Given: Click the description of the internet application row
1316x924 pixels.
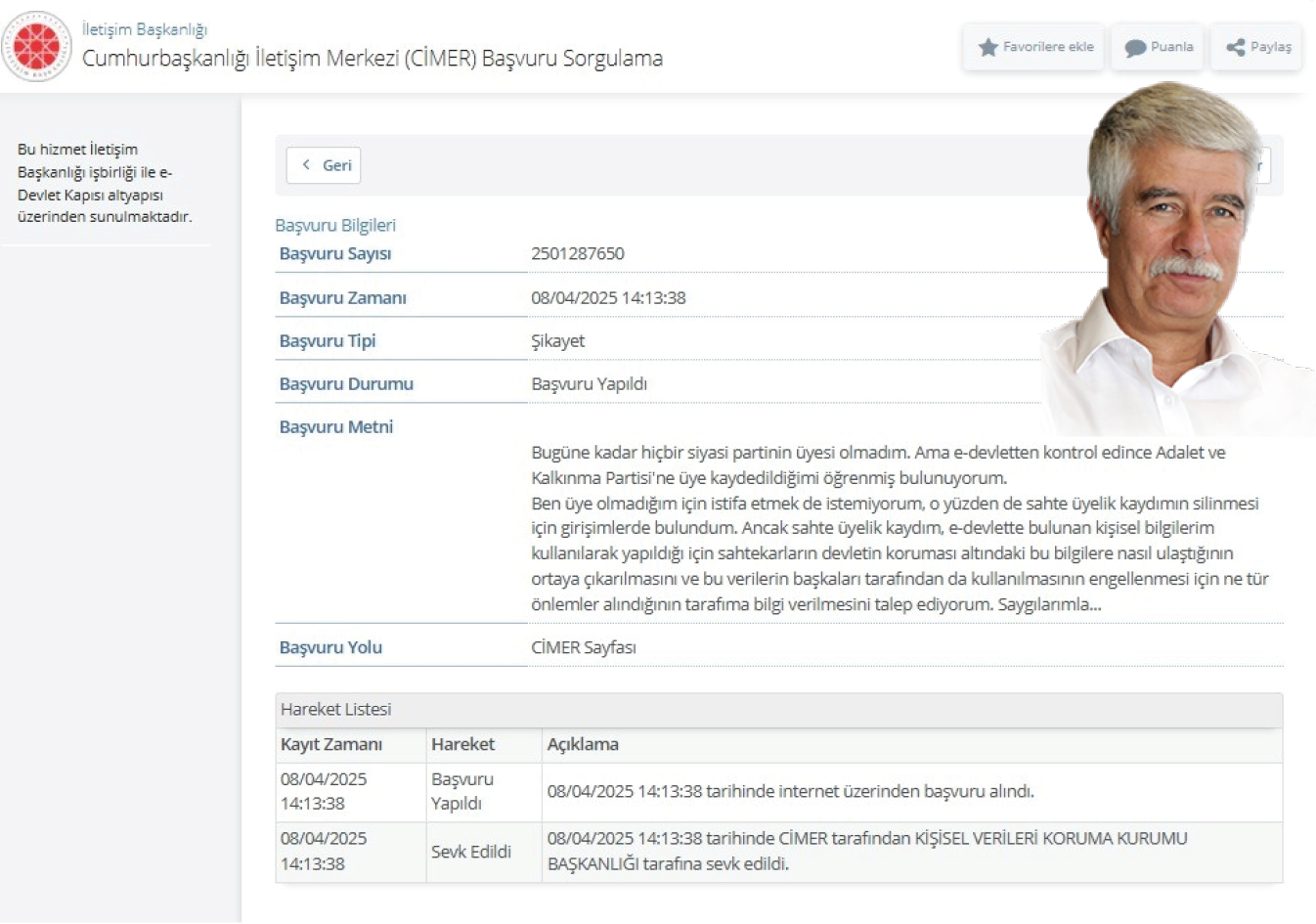Looking at the screenshot, I should 790,791.
